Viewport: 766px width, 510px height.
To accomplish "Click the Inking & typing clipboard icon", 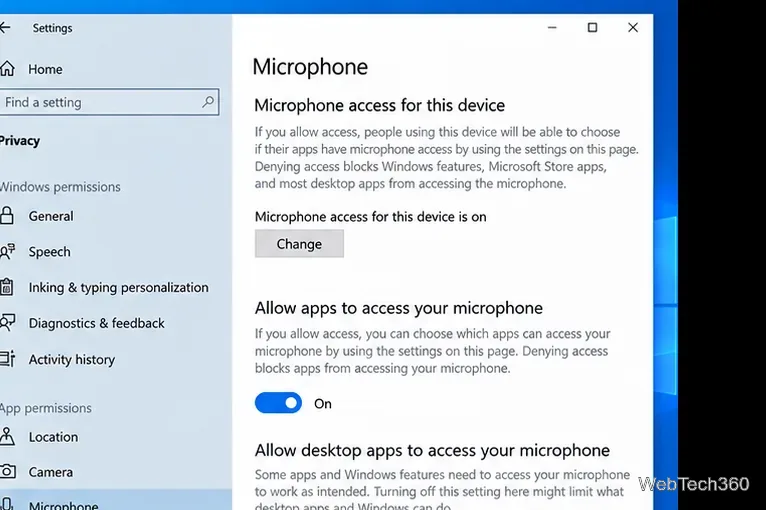I will [x=6, y=287].
